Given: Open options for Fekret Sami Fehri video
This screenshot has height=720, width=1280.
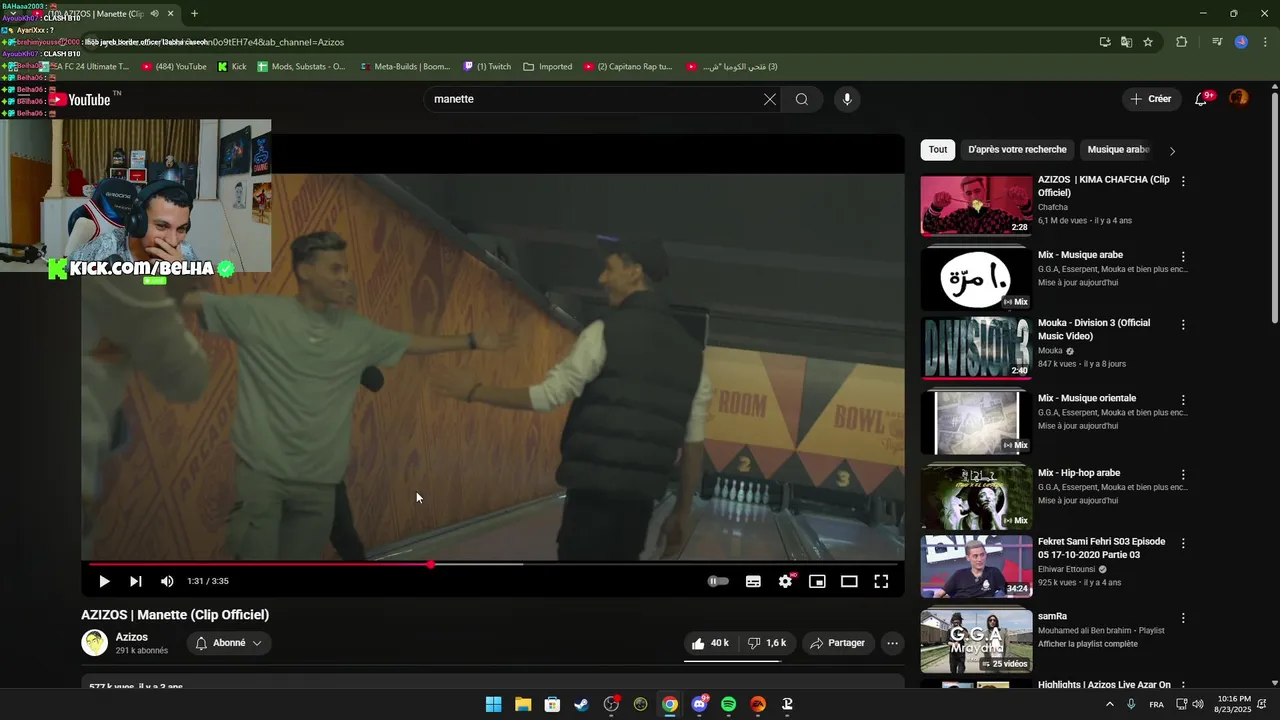Looking at the screenshot, I should pos(1183,543).
